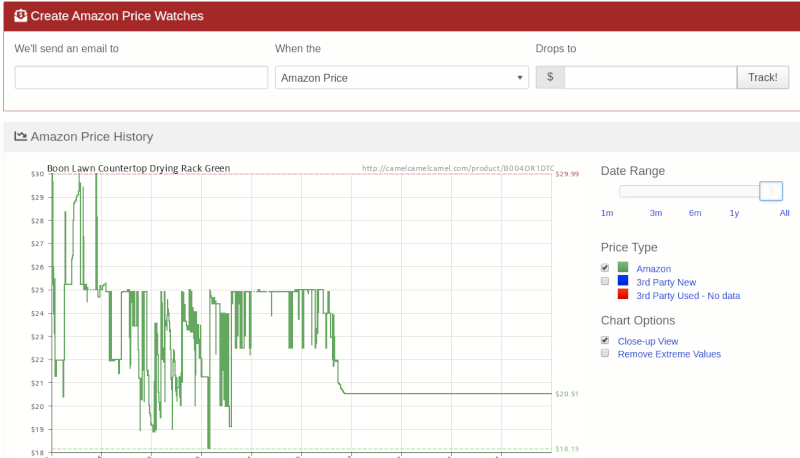800x458 pixels.
Task: Click the red 3rd Party Used swatch
Action: coord(623,294)
